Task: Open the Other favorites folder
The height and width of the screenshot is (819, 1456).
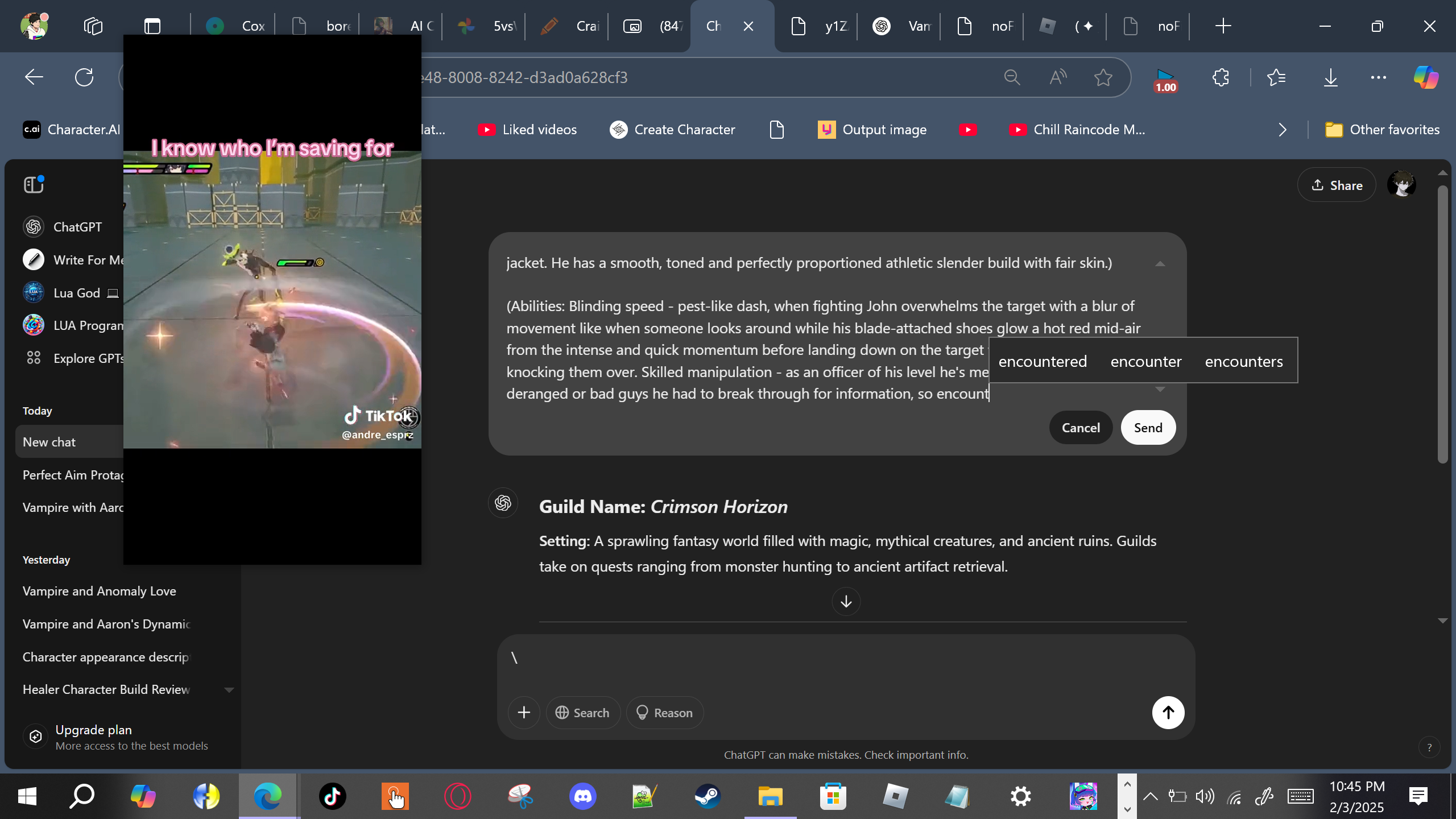Action: pyautogui.click(x=1382, y=130)
